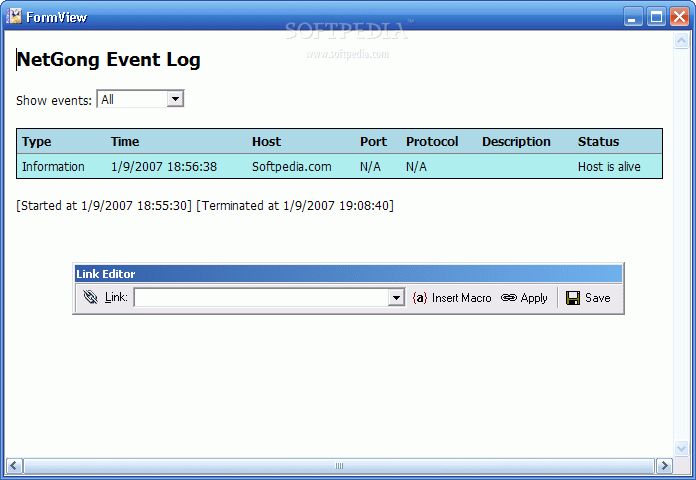Click the N/A cell under Protocol
Screen dimensions: 696x480
[x=416, y=167]
